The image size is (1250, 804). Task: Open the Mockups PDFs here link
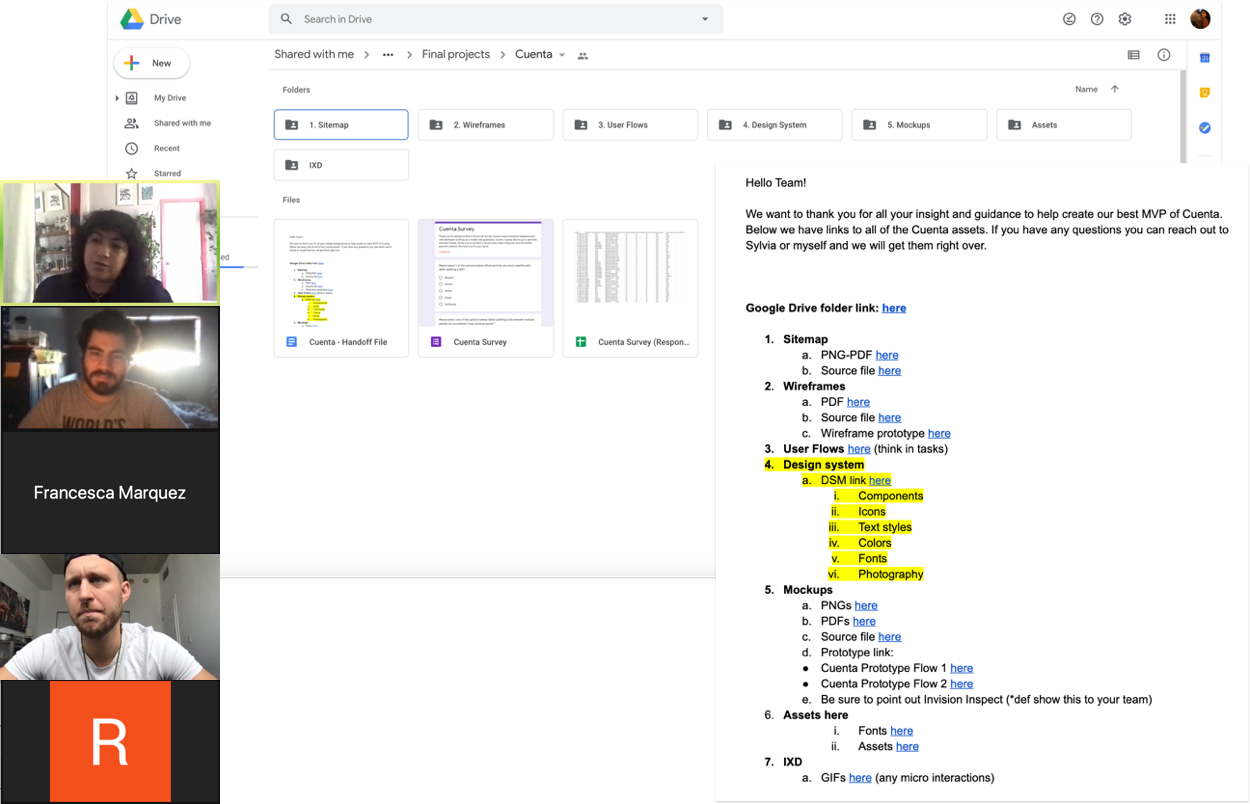pyautogui.click(x=864, y=621)
